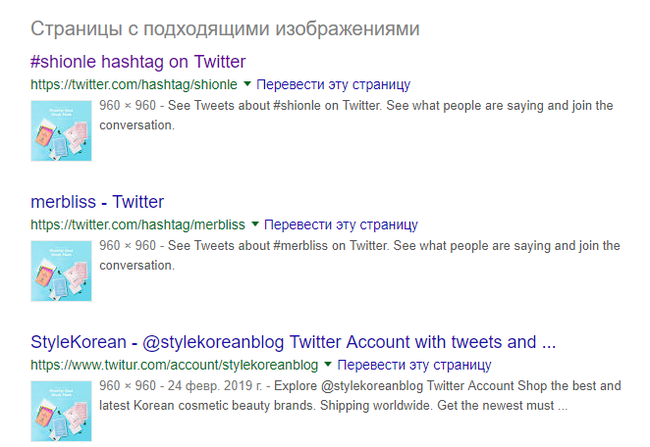Click the twitur.com/account/stylekoreanblog green URL
Screen dimensions: 650x447
(x=174, y=364)
